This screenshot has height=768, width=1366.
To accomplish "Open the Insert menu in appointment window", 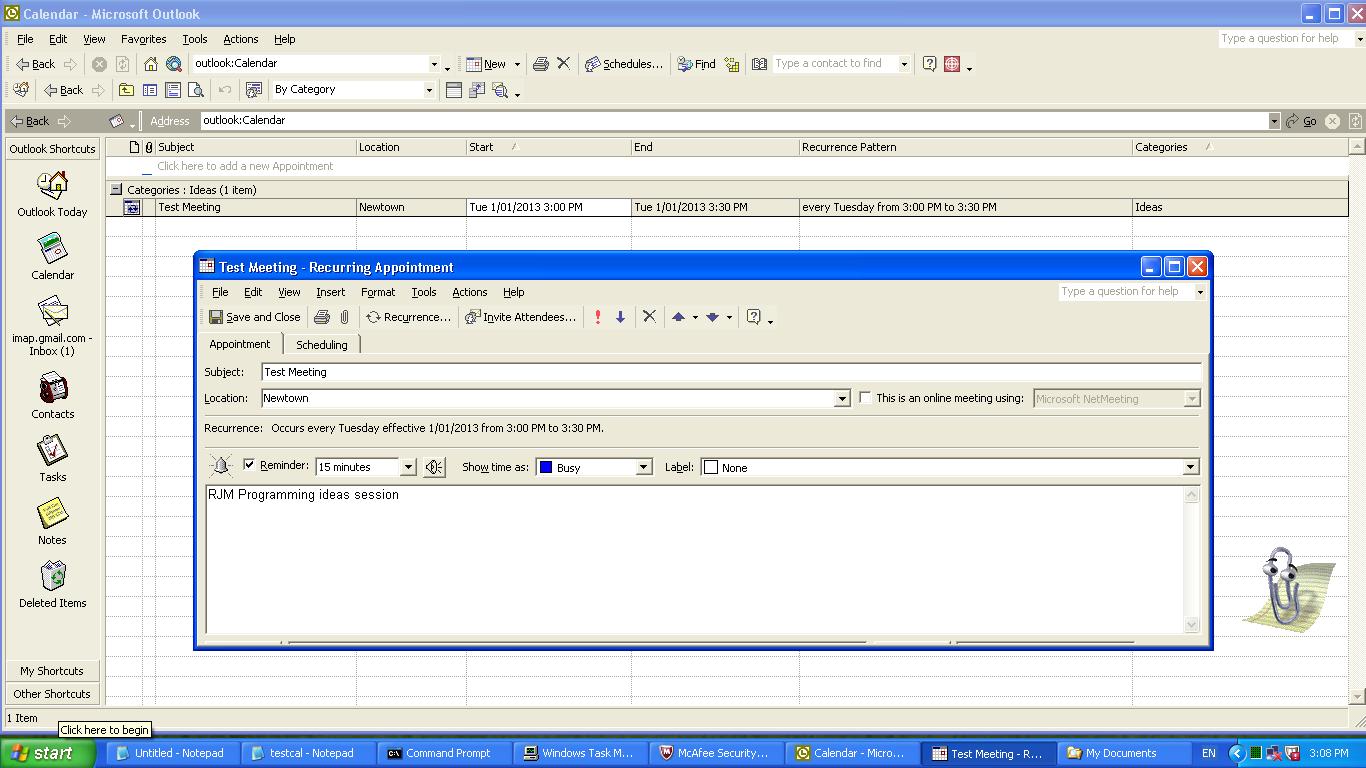I will [x=330, y=292].
